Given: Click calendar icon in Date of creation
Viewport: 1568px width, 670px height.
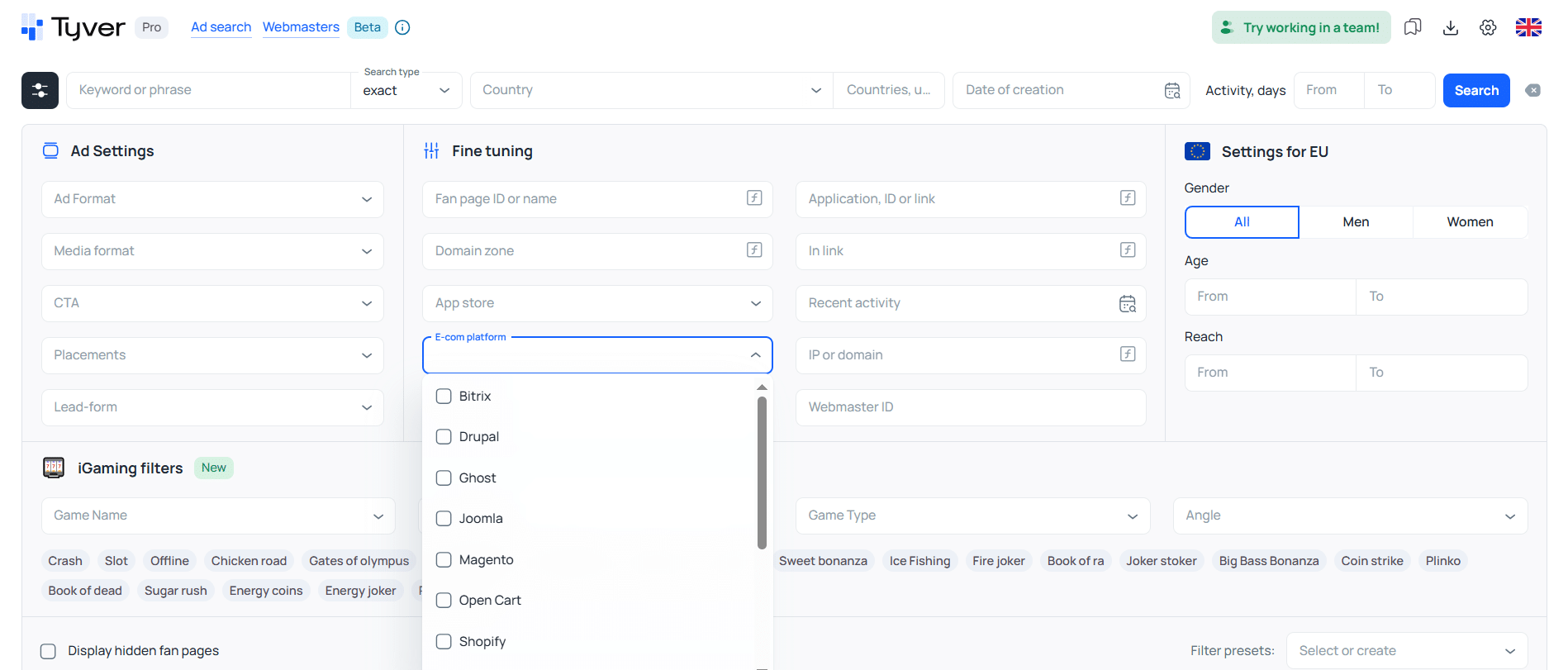Looking at the screenshot, I should [x=1172, y=90].
